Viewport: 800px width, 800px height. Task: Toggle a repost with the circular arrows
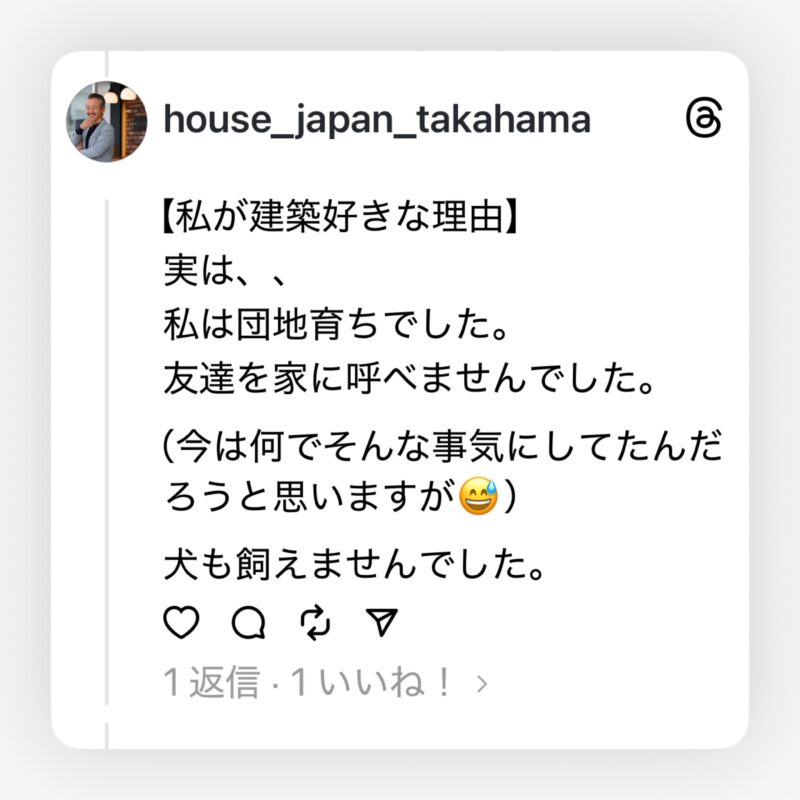click(314, 624)
